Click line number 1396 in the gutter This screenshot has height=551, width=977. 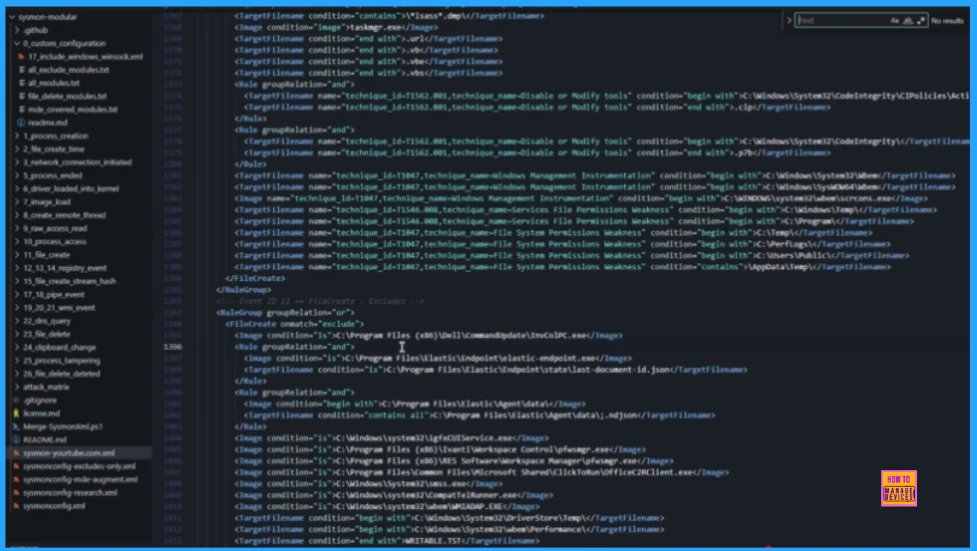click(x=173, y=347)
